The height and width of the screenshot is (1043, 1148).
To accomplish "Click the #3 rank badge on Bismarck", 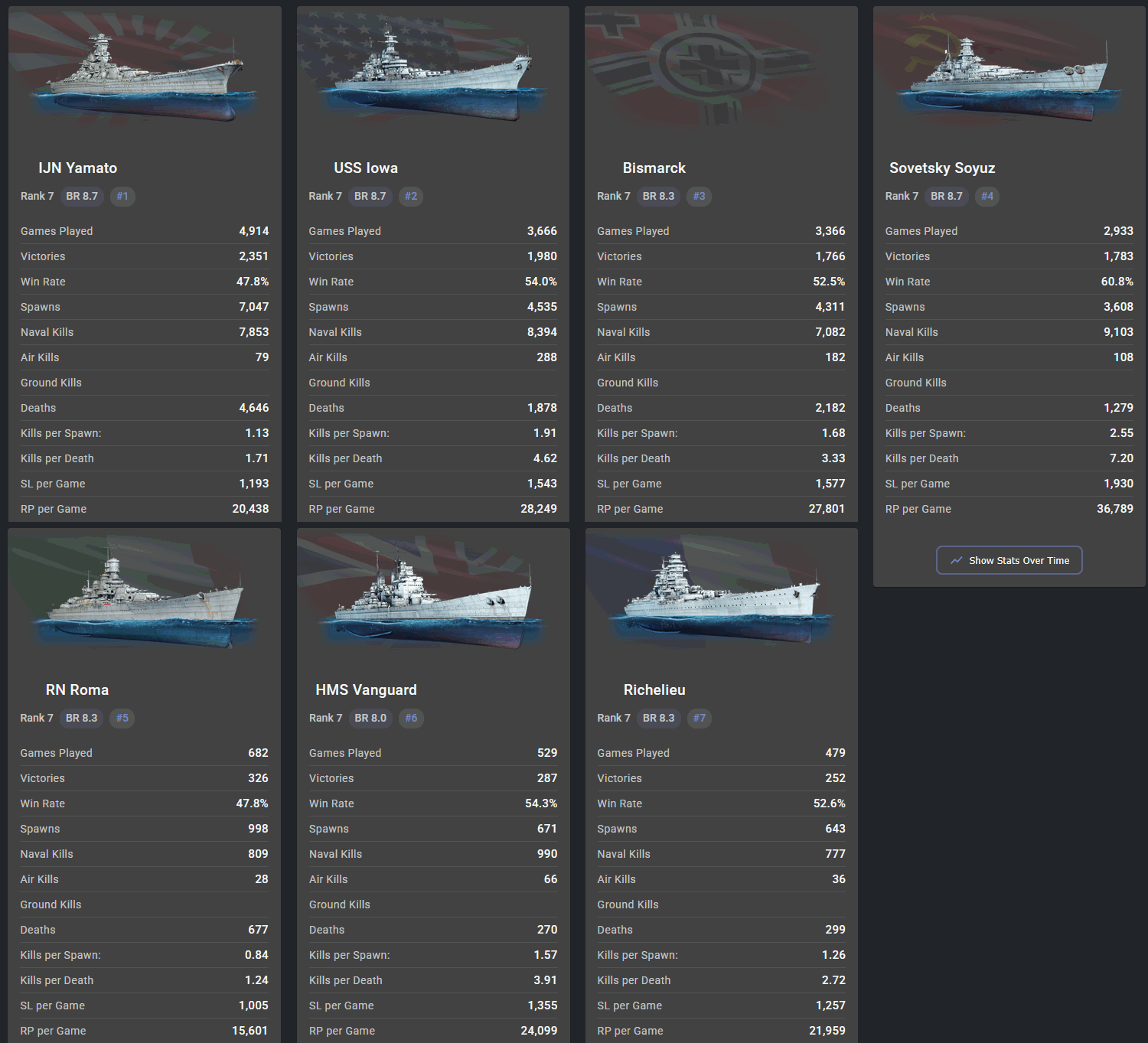I will coord(699,196).
